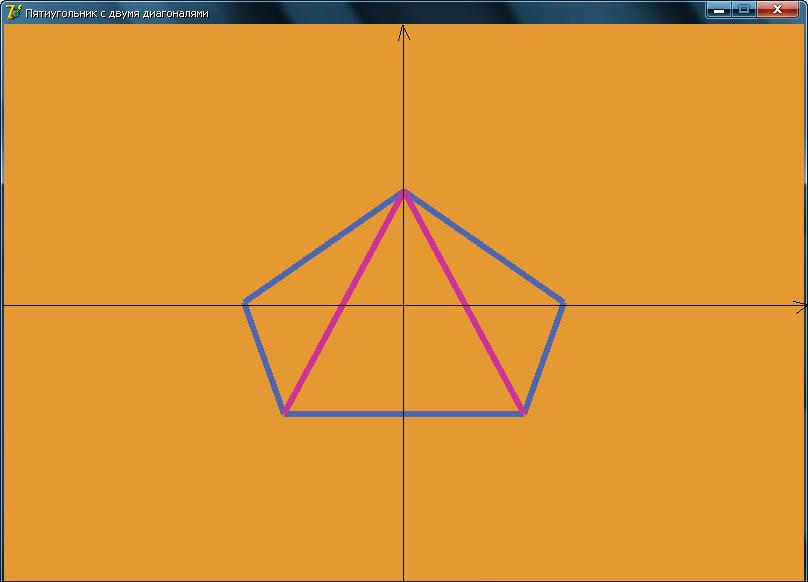Click the origin where the axes intersect
Screen dimensions: 808x582
(404, 306)
